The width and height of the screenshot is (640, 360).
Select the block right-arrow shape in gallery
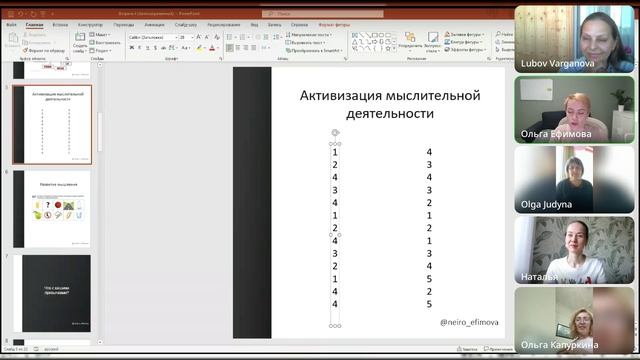click(x=374, y=42)
